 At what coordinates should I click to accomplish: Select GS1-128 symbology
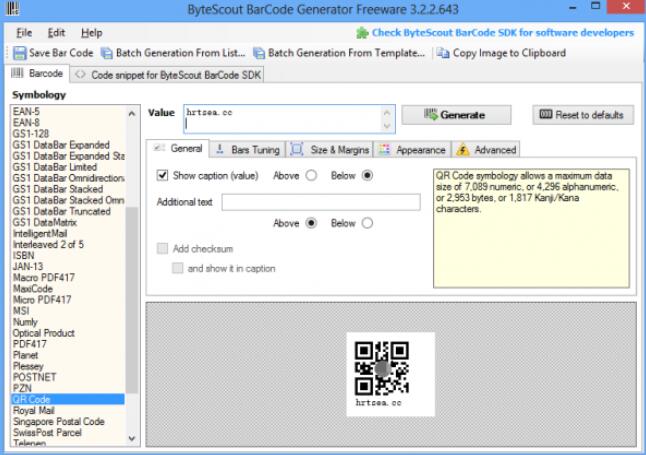[x=31, y=134]
